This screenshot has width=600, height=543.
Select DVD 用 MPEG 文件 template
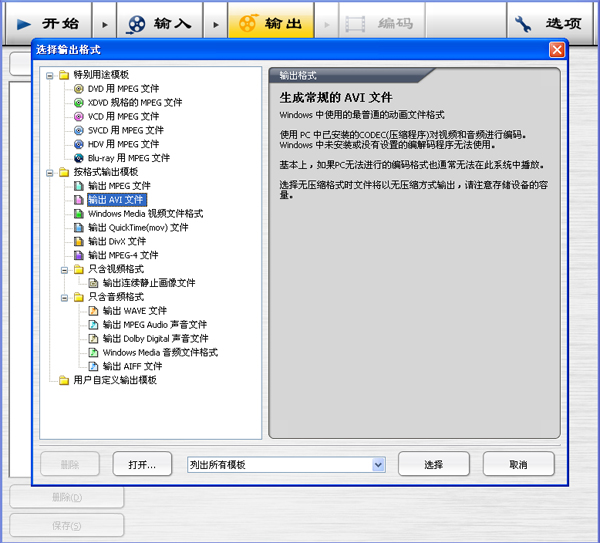pos(123,89)
